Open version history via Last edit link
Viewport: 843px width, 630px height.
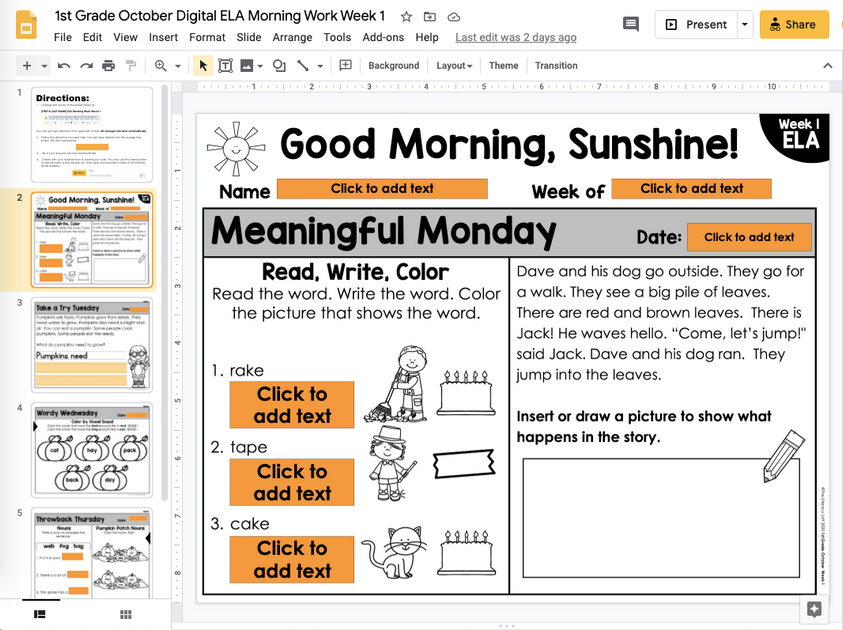pyautogui.click(x=515, y=36)
